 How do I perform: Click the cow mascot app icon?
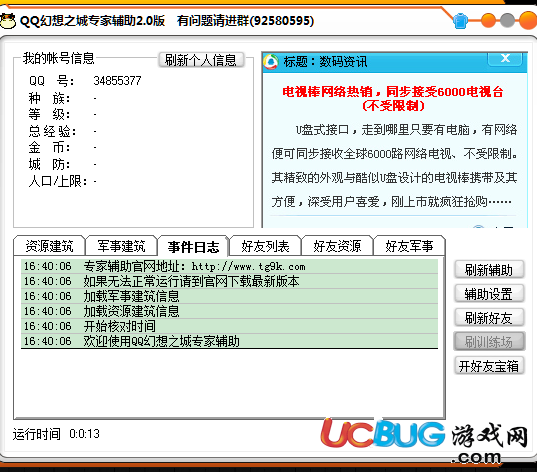pyautogui.click(x=8, y=21)
